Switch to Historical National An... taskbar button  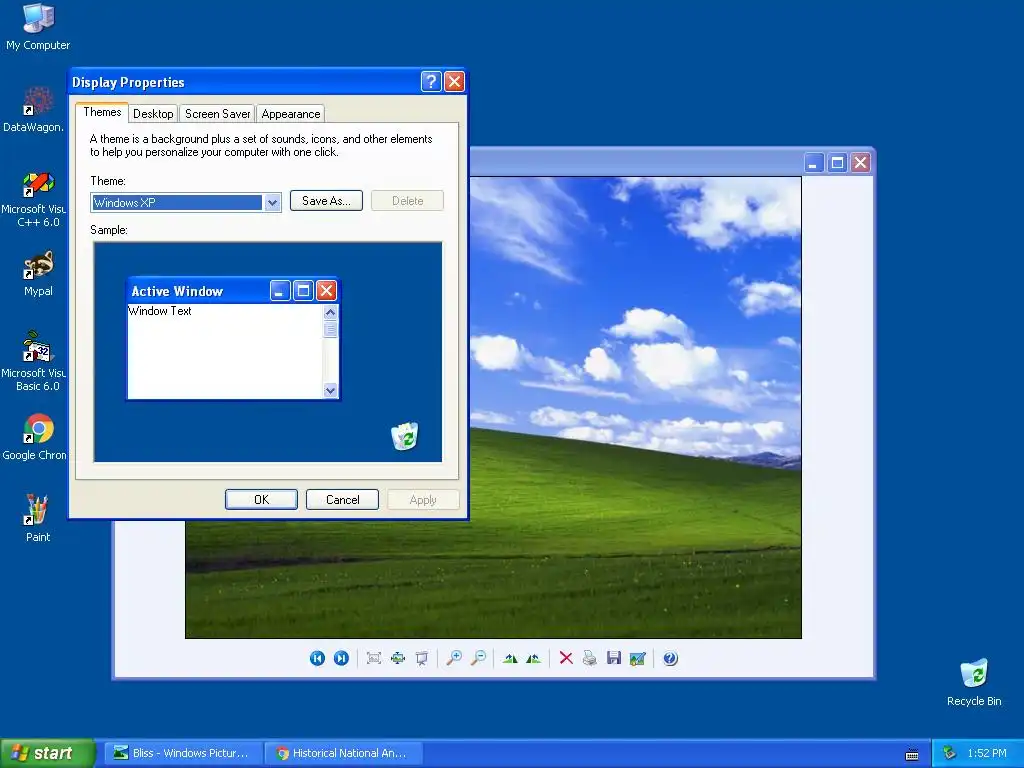click(x=344, y=753)
